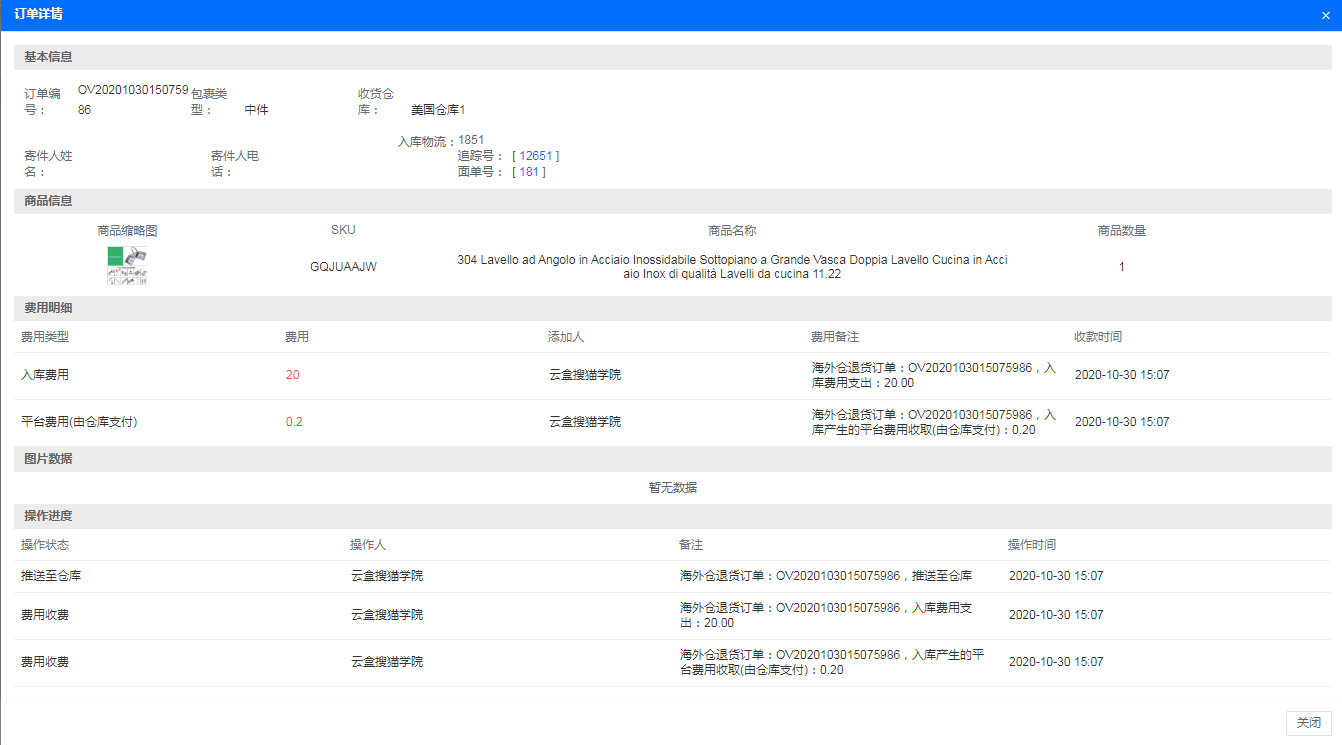Click the 操作进度 section header

[48, 516]
